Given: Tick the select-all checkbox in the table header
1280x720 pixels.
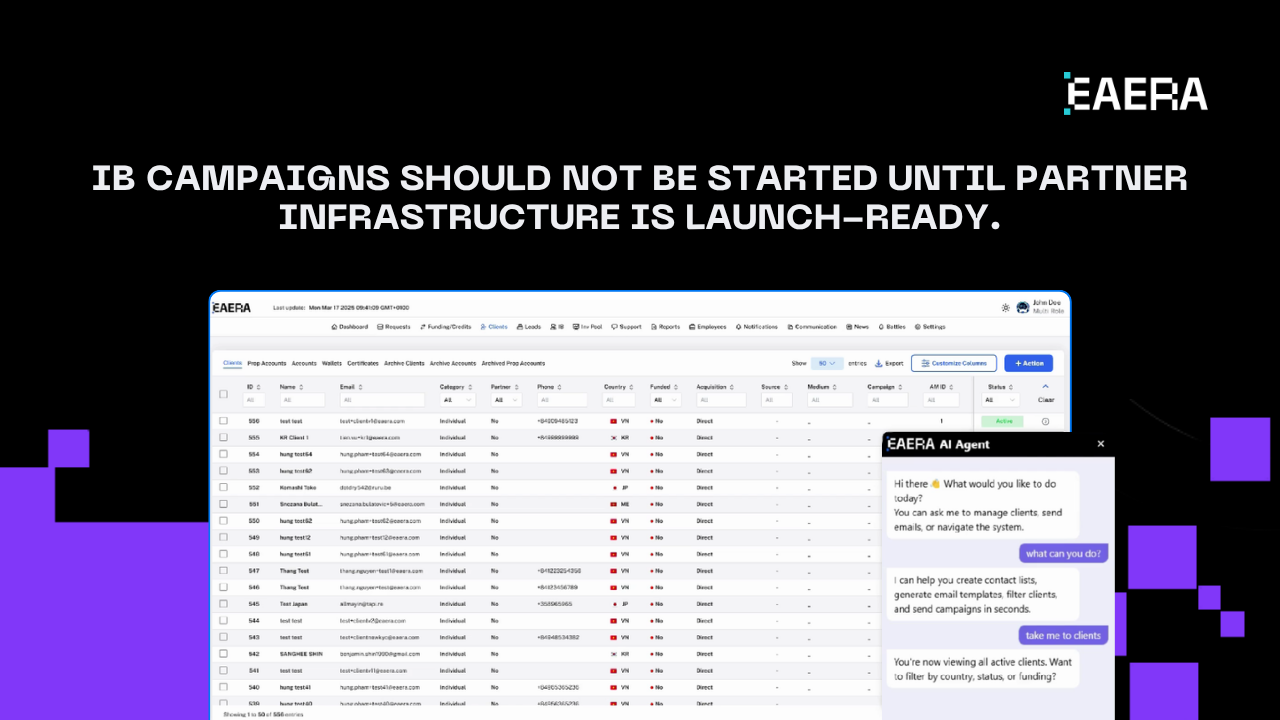Looking at the screenshot, I should pos(224,392).
